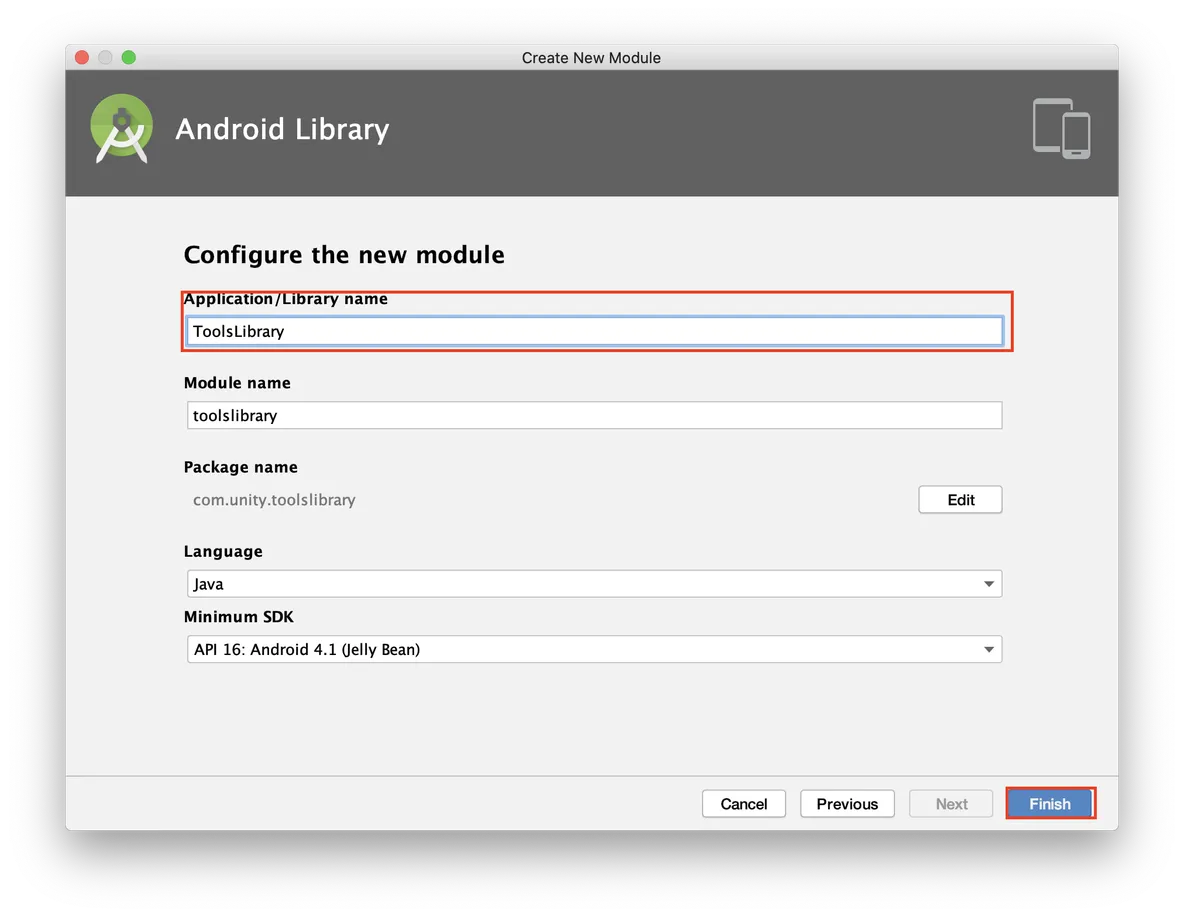Click the Language label

224,552
